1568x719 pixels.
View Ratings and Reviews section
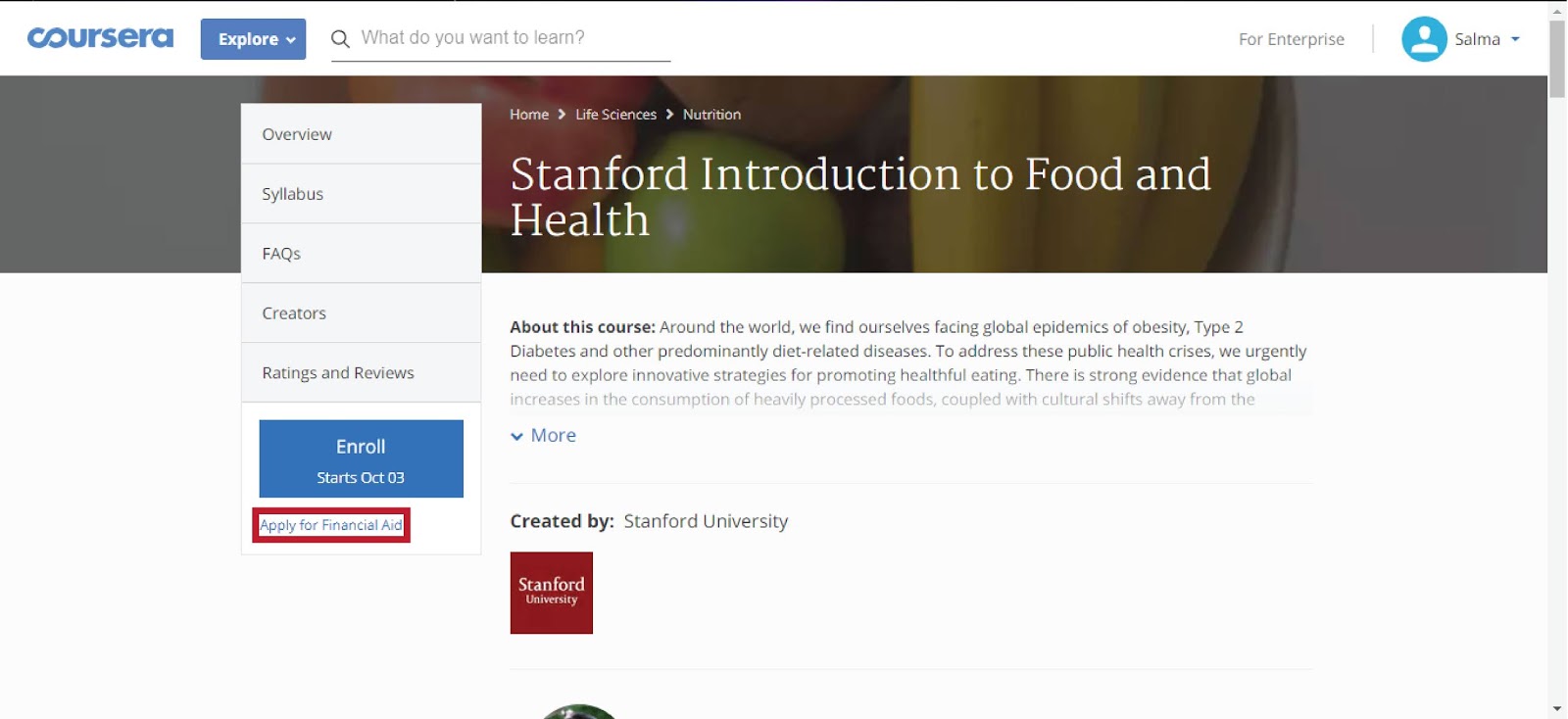338,373
